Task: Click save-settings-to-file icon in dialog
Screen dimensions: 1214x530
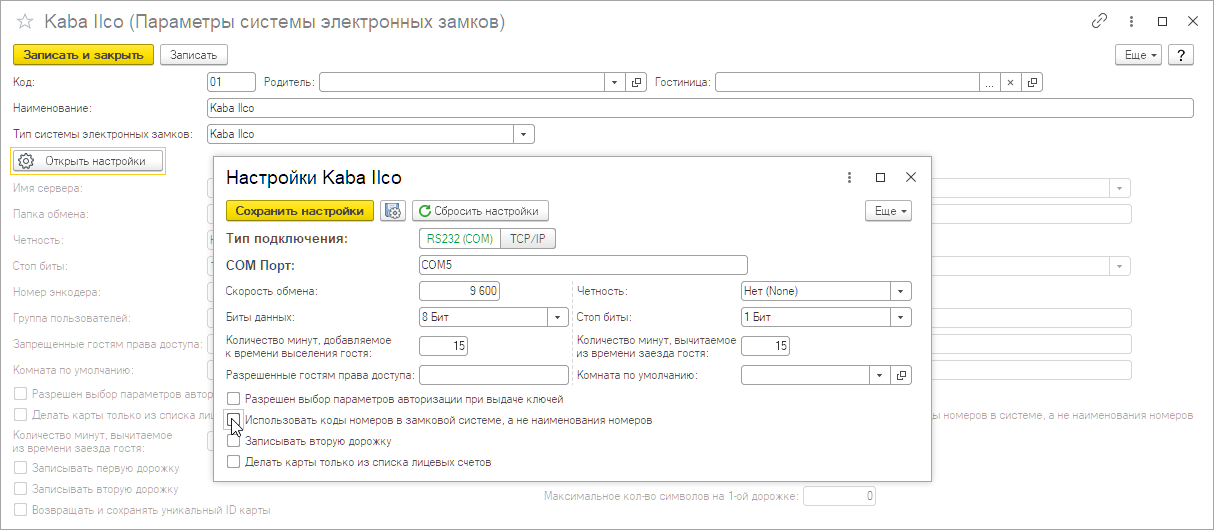Action: click(x=393, y=211)
